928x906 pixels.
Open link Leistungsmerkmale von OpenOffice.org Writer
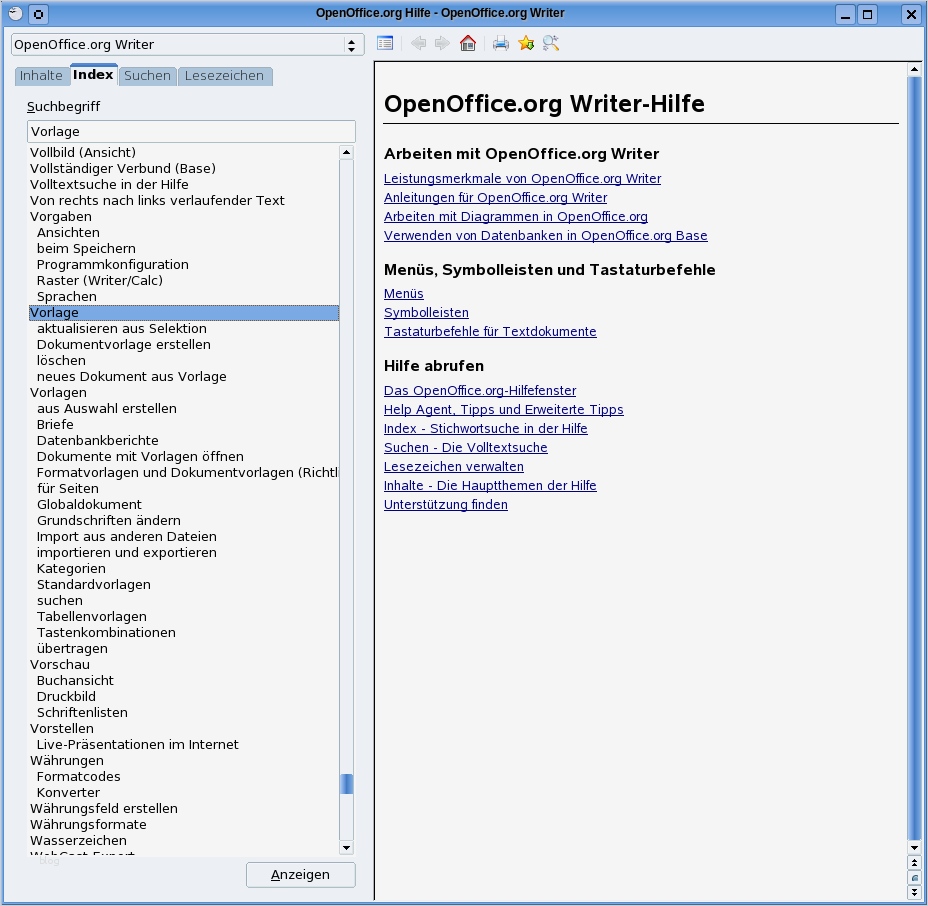522,179
